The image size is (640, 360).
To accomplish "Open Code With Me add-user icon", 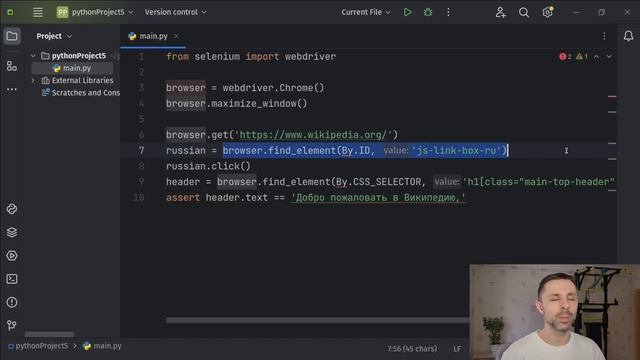I will pos(500,12).
